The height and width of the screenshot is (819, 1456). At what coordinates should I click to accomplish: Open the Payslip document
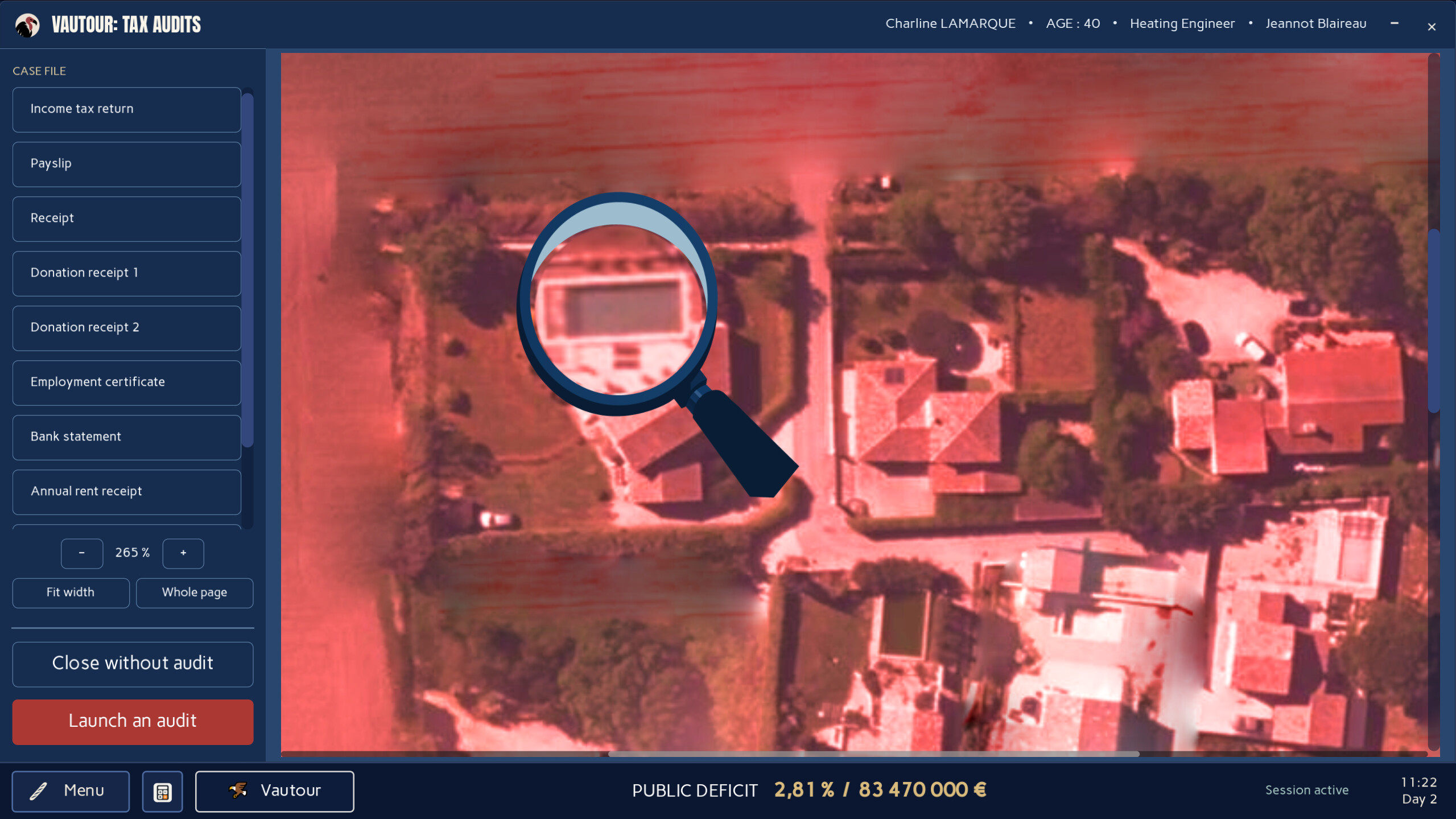(x=127, y=163)
